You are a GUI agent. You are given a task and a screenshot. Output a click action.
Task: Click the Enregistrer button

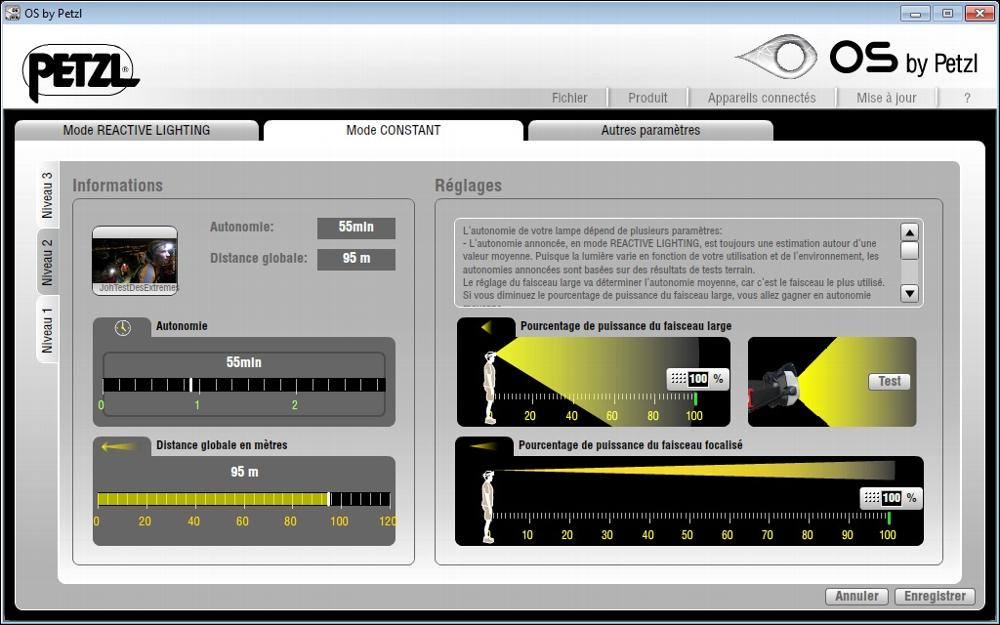click(935, 596)
